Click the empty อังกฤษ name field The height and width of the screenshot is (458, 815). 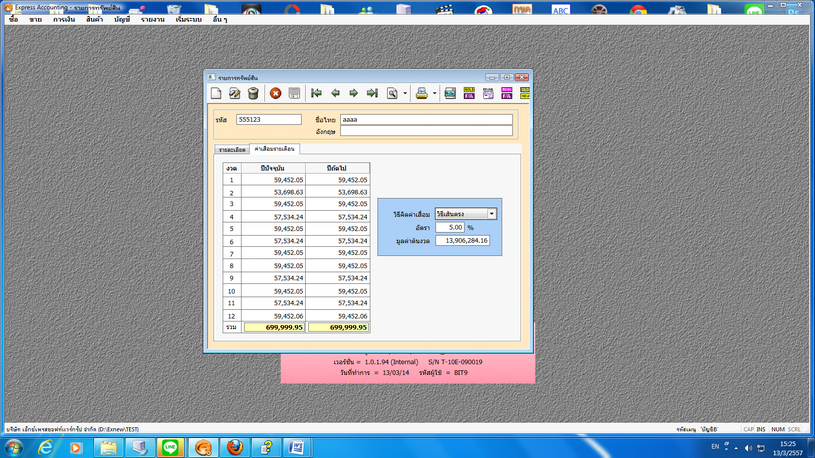pos(426,131)
